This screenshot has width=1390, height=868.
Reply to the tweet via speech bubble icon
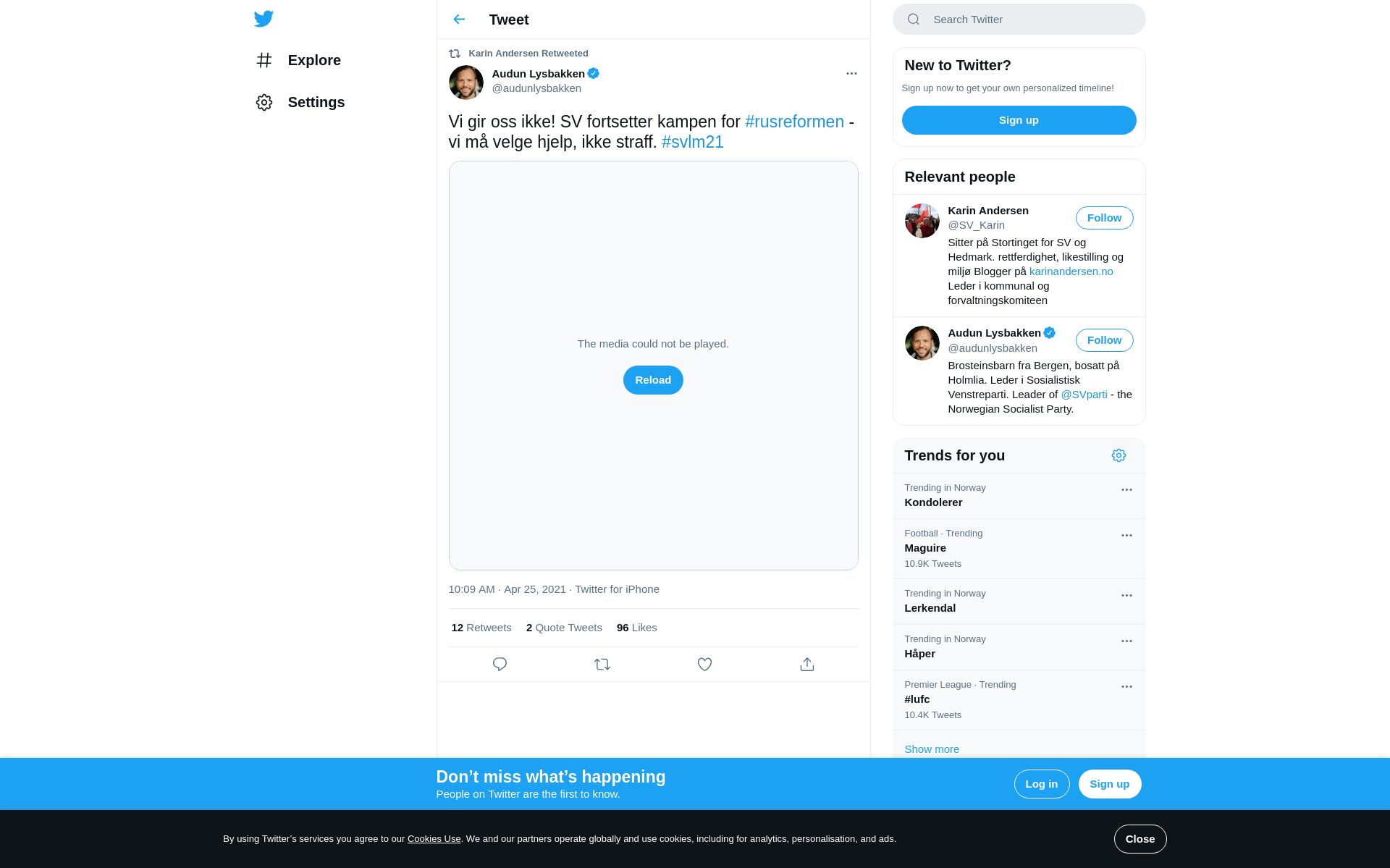[x=500, y=664]
